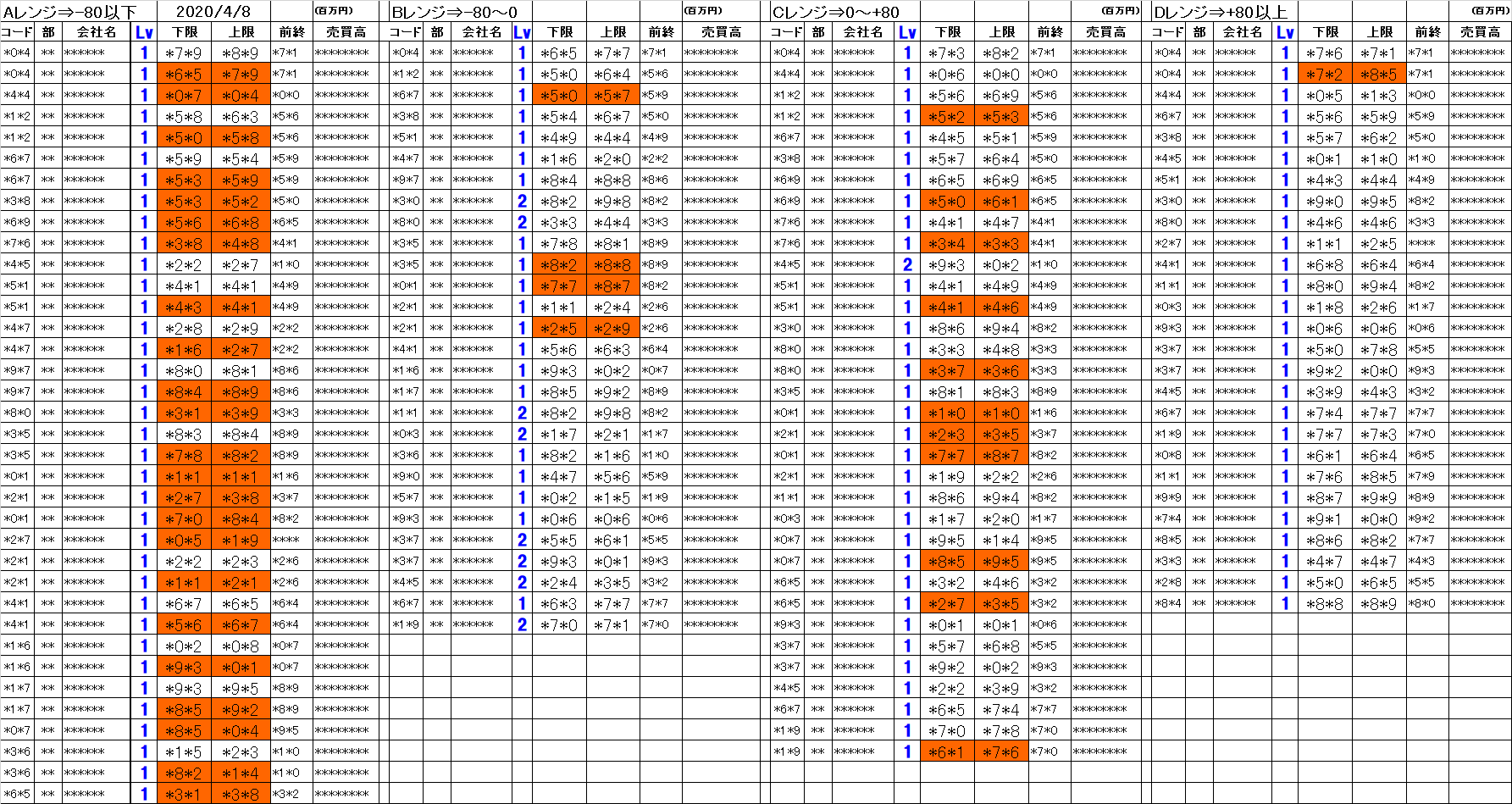Select the コード header in the Bレンジ table
The image size is (1512, 804).
point(406,32)
